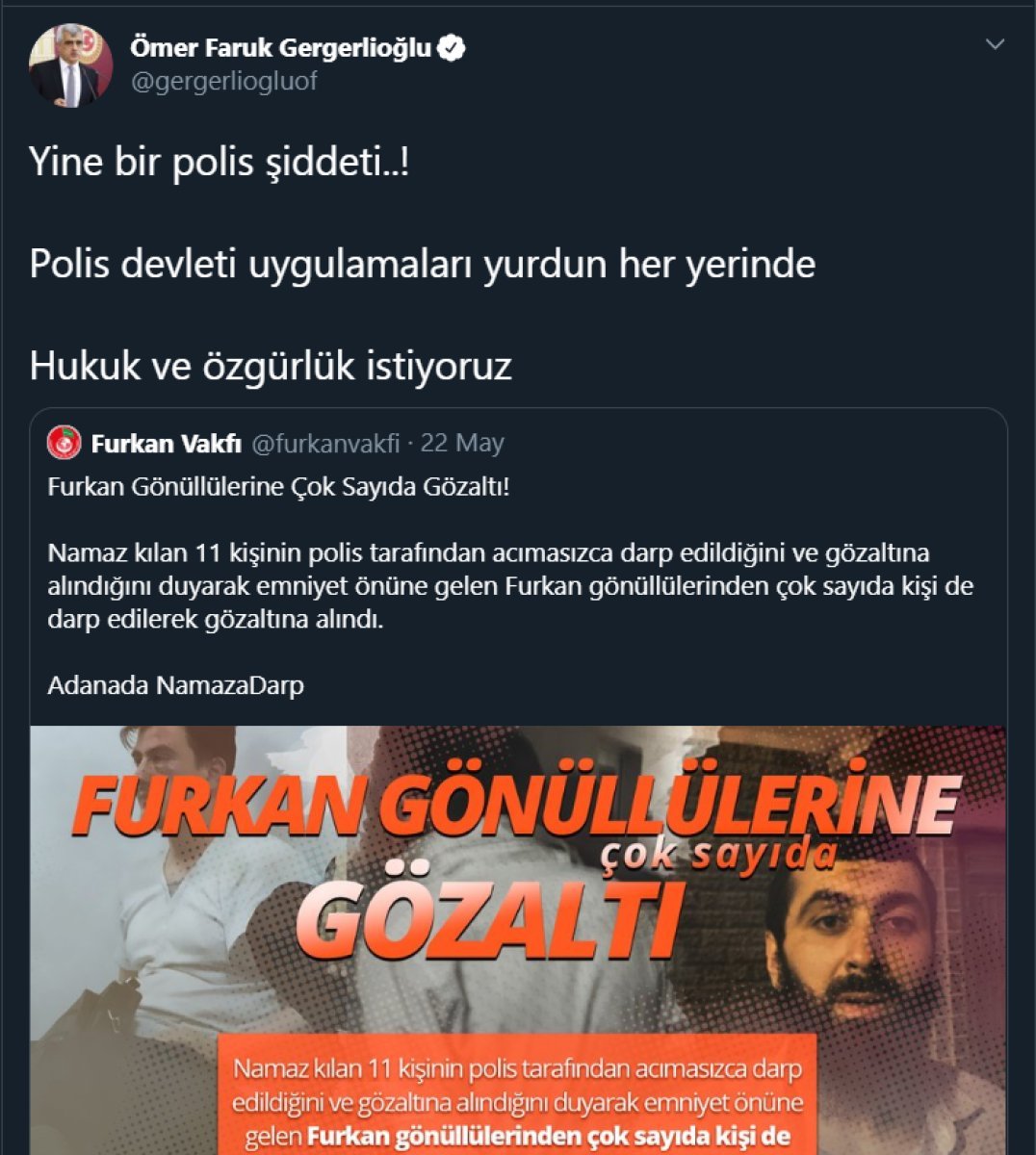Click the 'Adanada NamazaDarp' text
Screen dimensions: 1036x1155
pyautogui.click(x=175, y=686)
